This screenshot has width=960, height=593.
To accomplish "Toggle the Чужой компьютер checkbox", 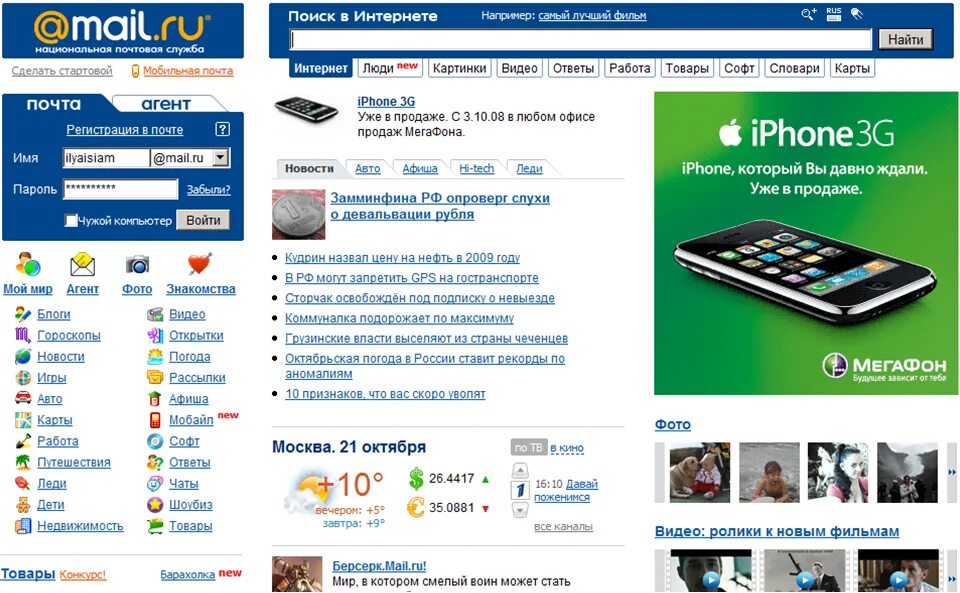I will [x=71, y=220].
